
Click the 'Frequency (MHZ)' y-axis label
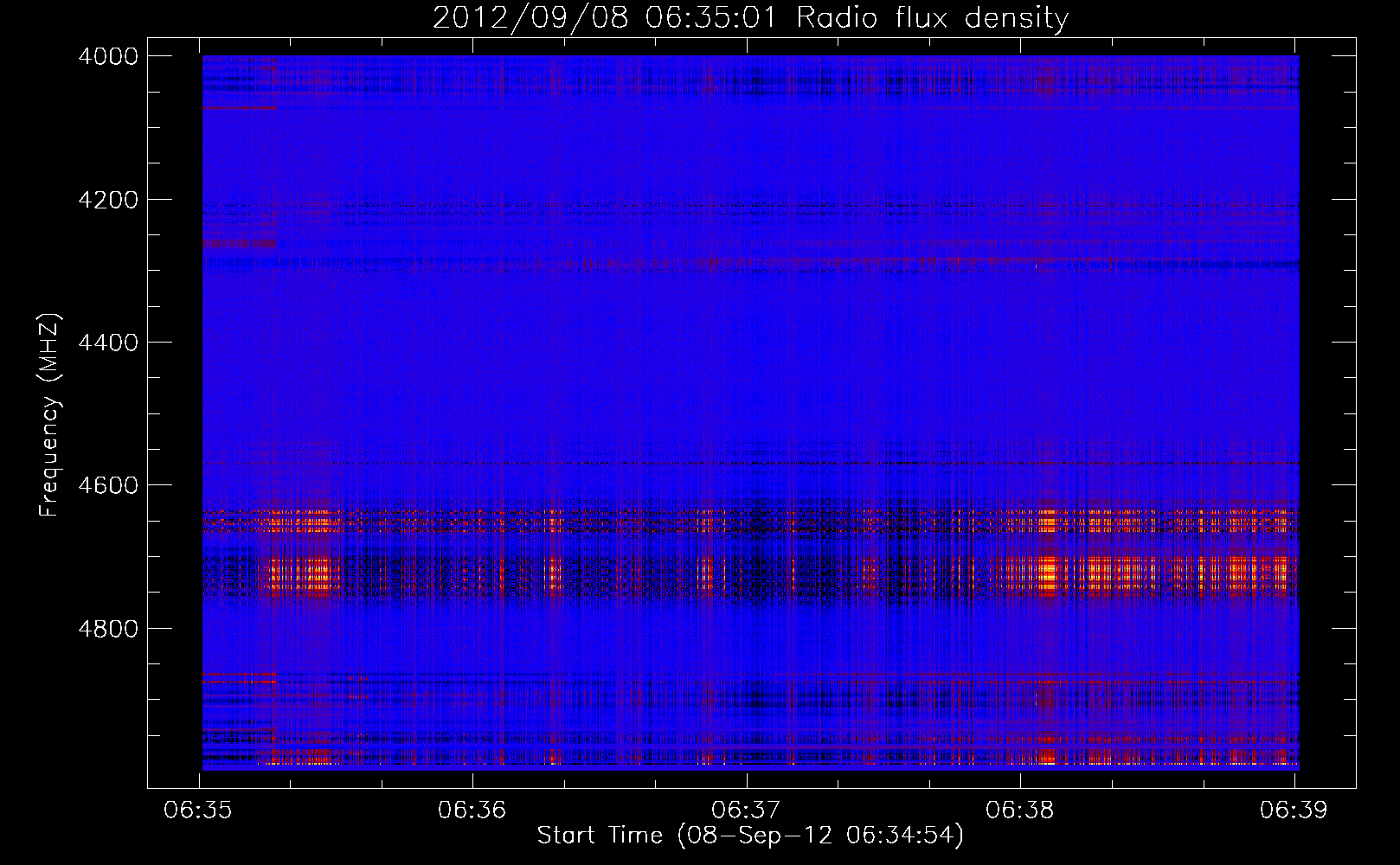50,415
